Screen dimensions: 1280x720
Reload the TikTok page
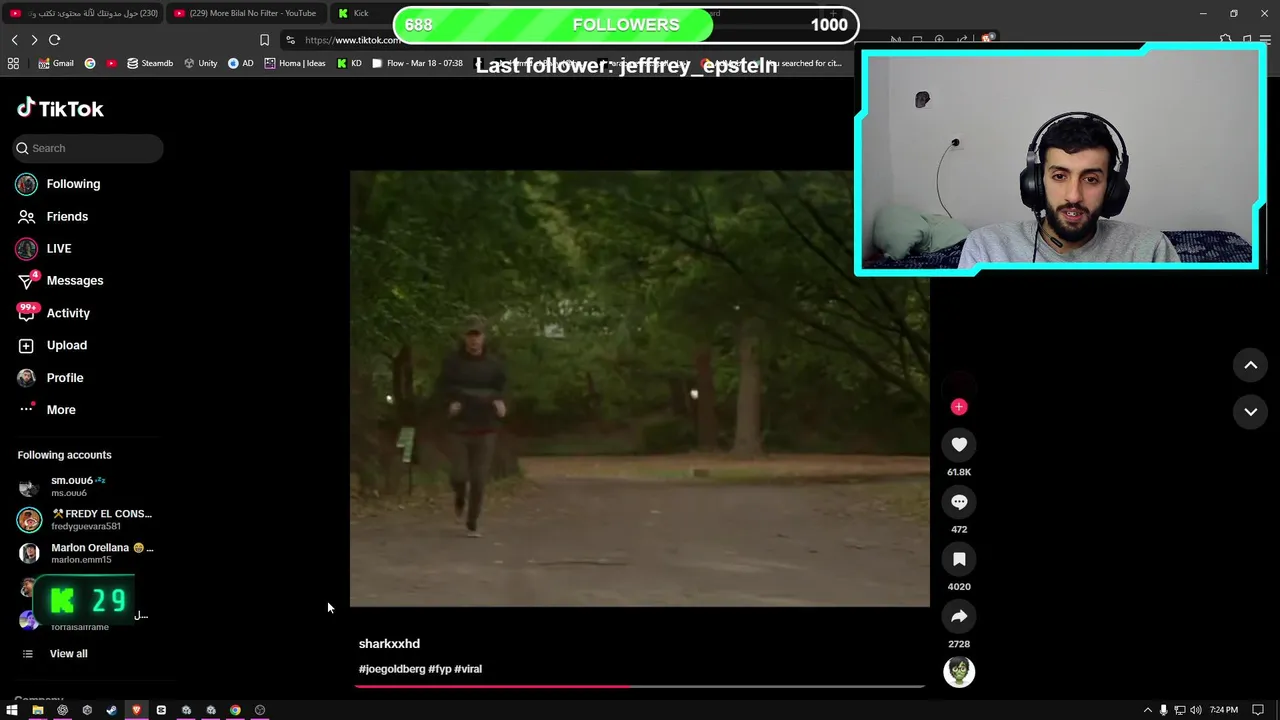point(54,40)
